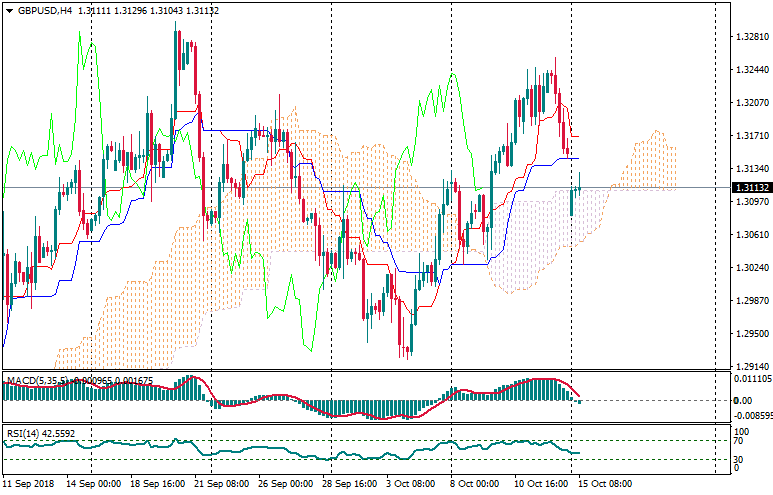Image resolution: width=773 pixels, height=495 pixels.
Task: Click the 14 Sep 00:00 time label
Action: pos(93,483)
